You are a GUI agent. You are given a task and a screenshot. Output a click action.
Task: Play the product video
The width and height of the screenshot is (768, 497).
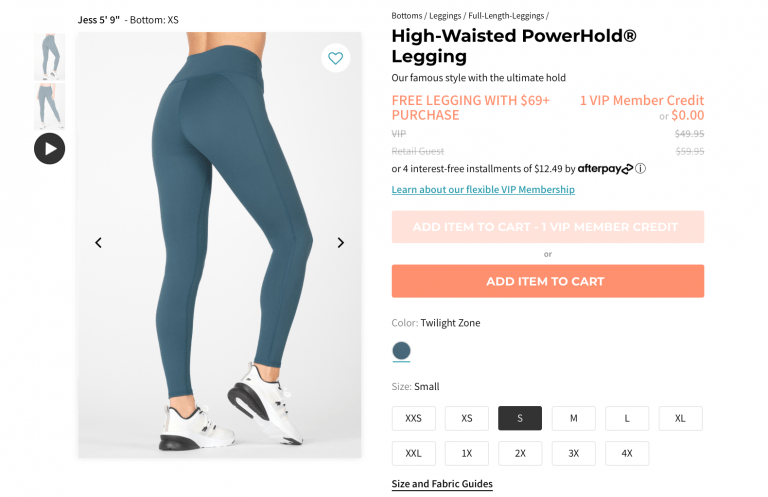49,149
